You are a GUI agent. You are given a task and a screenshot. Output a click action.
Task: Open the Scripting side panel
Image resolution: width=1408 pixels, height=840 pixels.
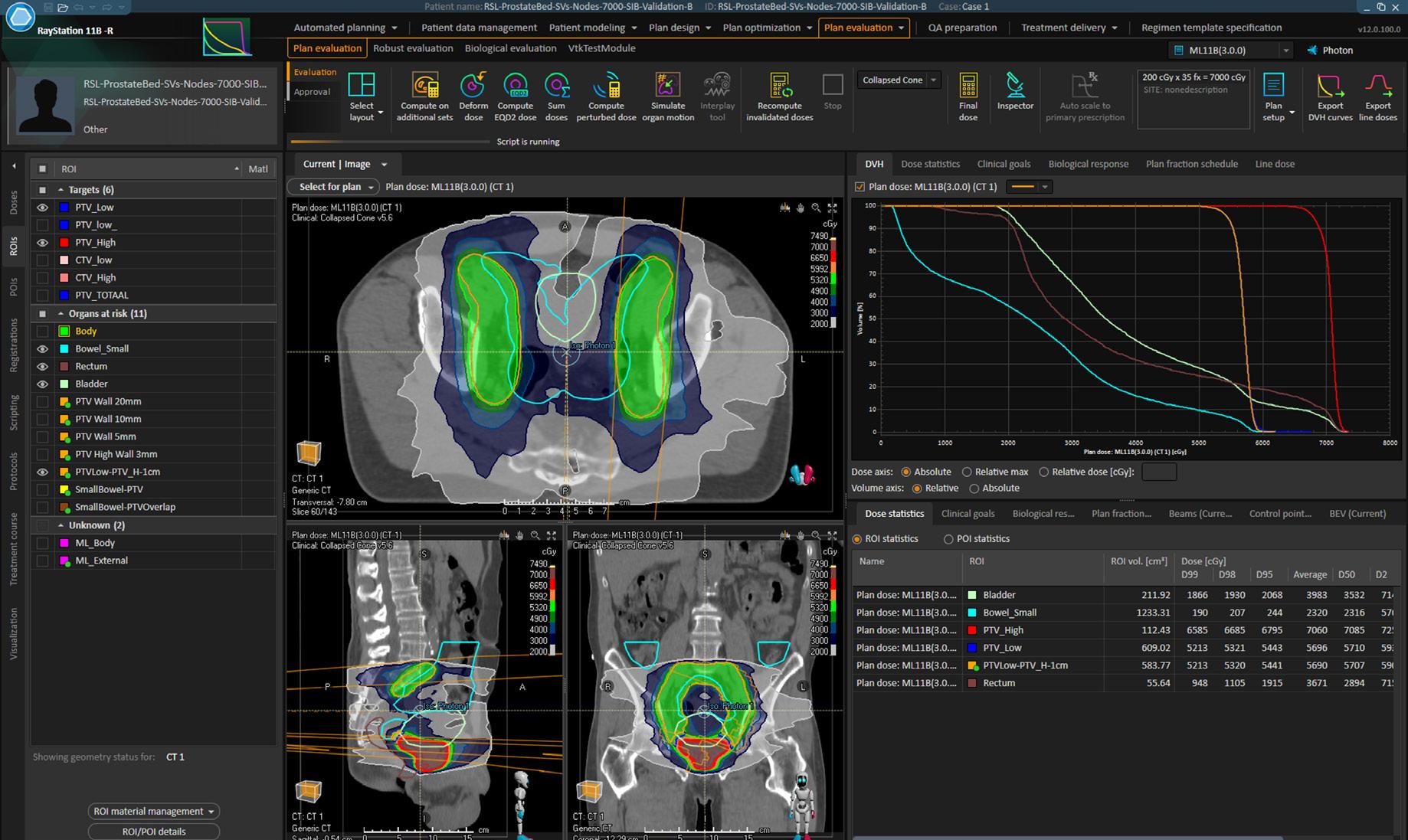tap(13, 413)
